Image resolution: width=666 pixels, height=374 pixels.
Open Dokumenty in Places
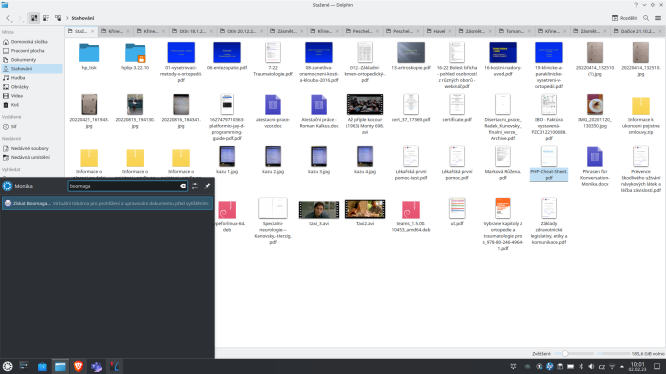tap(23, 60)
